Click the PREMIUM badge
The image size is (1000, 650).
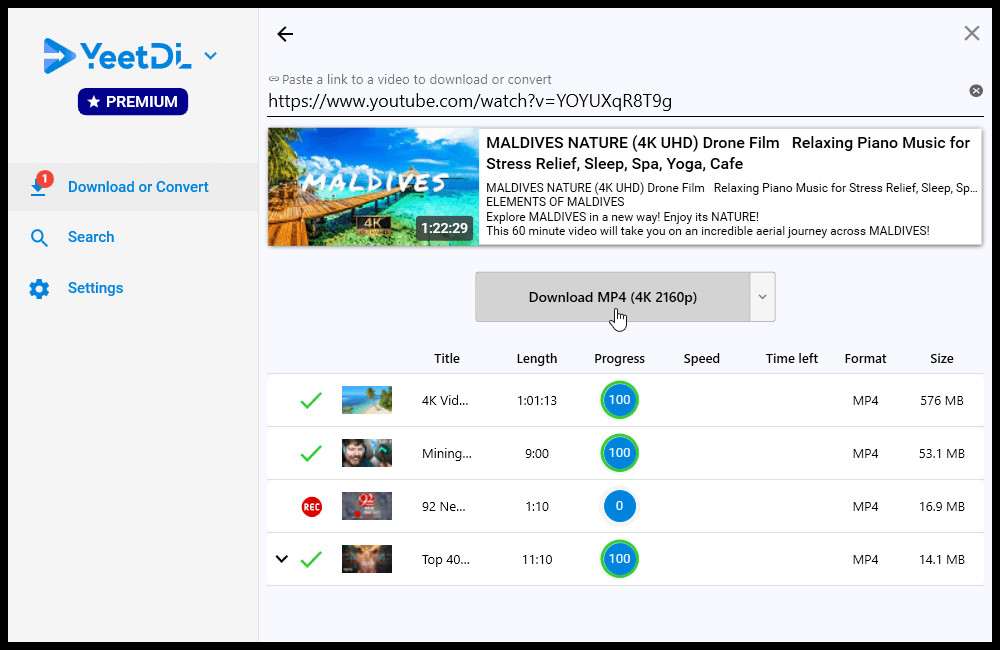point(133,101)
